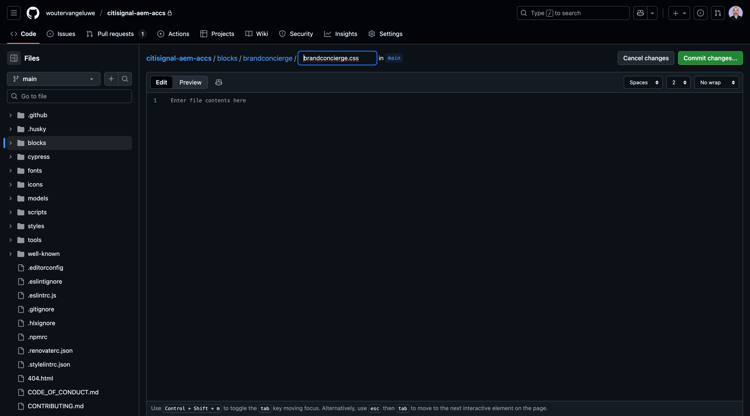
Task: Go to GitHub home via Octocat logo
Action: (x=33, y=13)
